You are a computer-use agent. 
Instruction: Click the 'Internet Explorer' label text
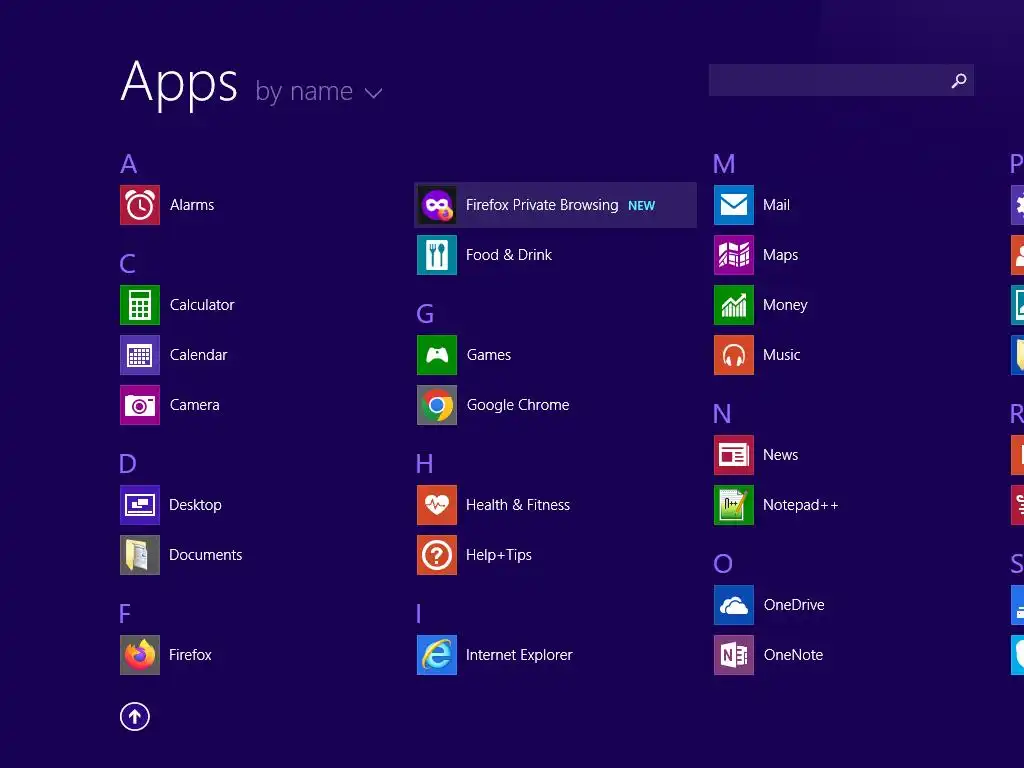pos(519,655)
